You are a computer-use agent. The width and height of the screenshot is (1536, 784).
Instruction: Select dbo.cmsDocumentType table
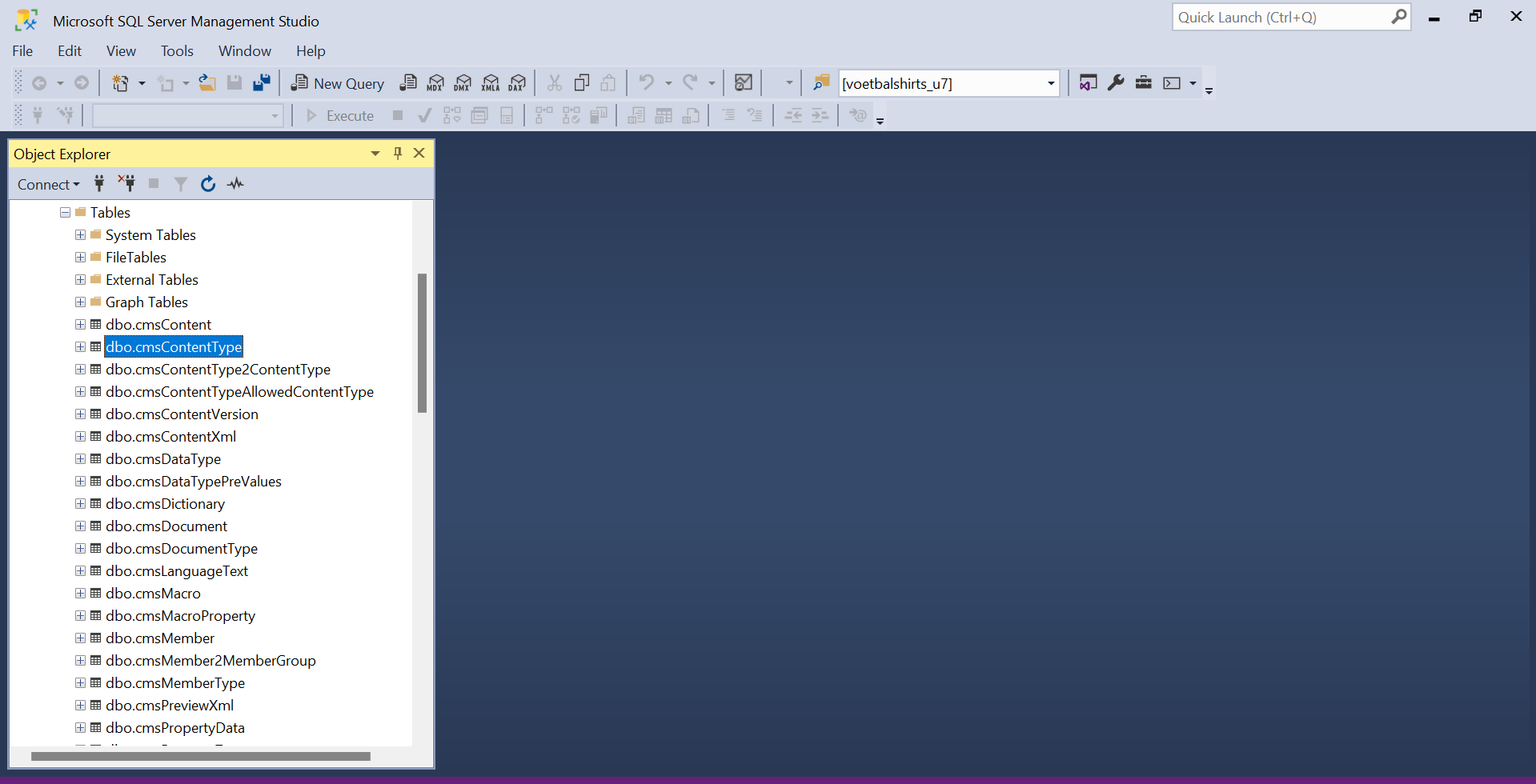(182, 549)
